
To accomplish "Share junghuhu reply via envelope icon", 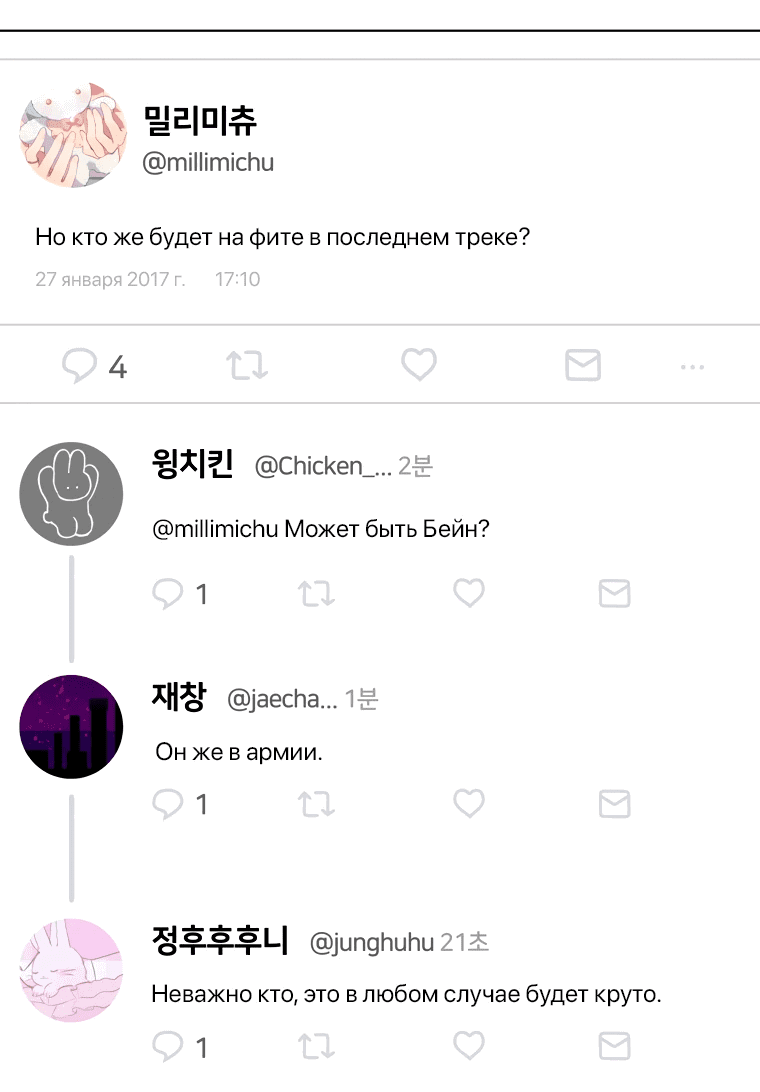I will click(614, 1046).
